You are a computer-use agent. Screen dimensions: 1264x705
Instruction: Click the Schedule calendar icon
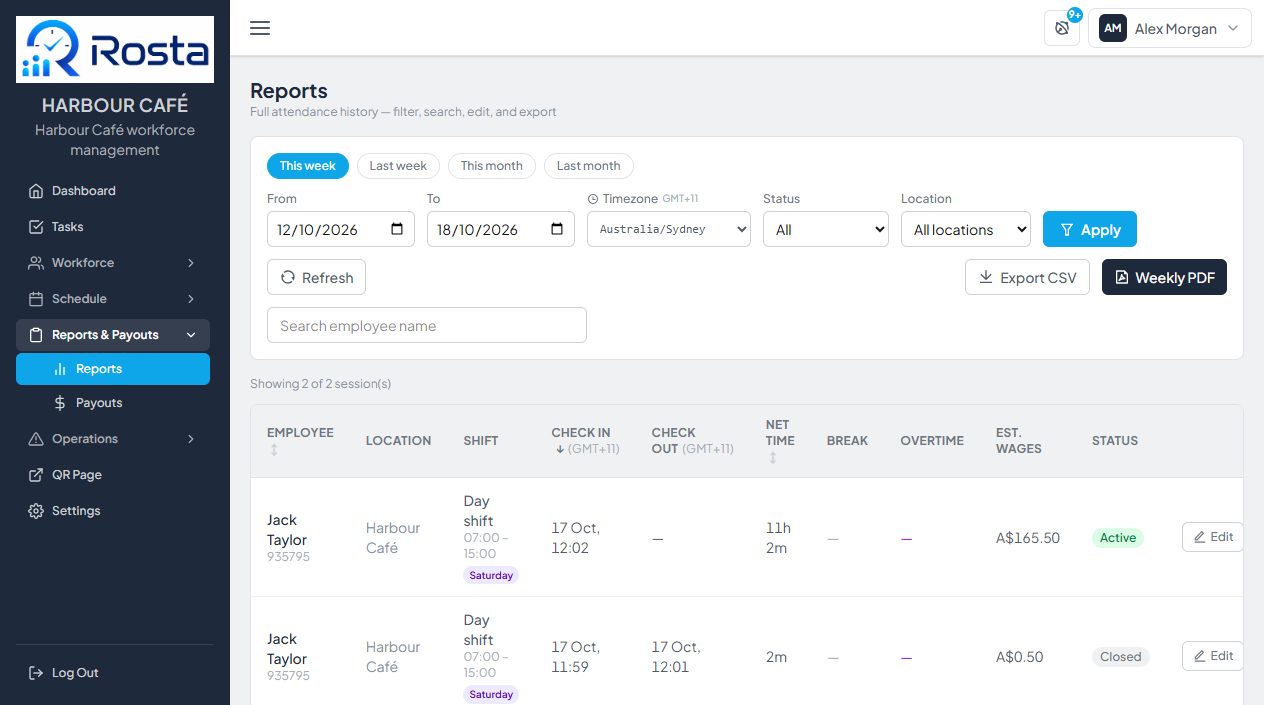click(36, 299)
